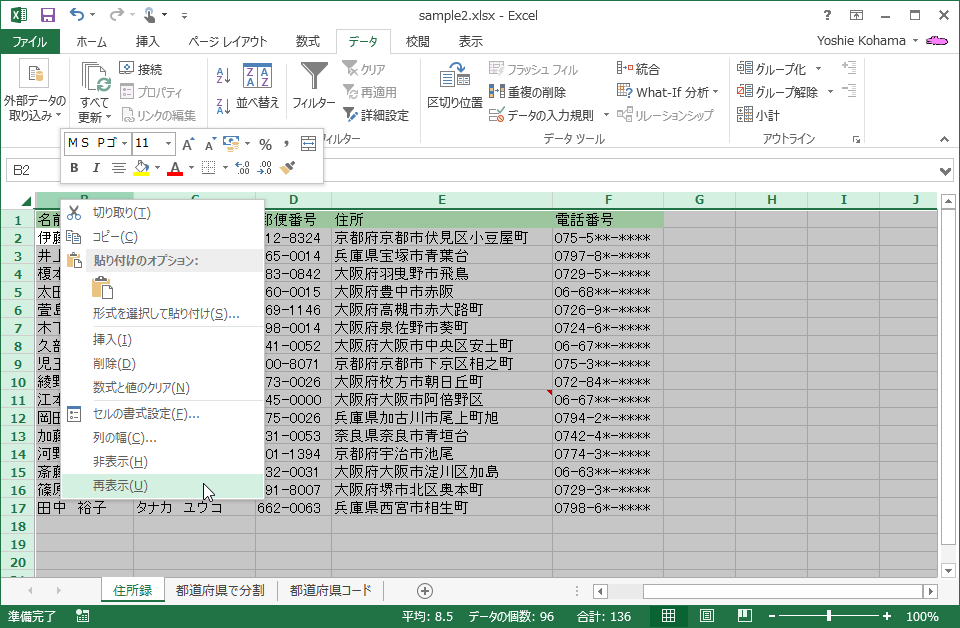The image size is (960, 628).
Task: Switch to Page Layout view status bar
Action: (707, 616)
